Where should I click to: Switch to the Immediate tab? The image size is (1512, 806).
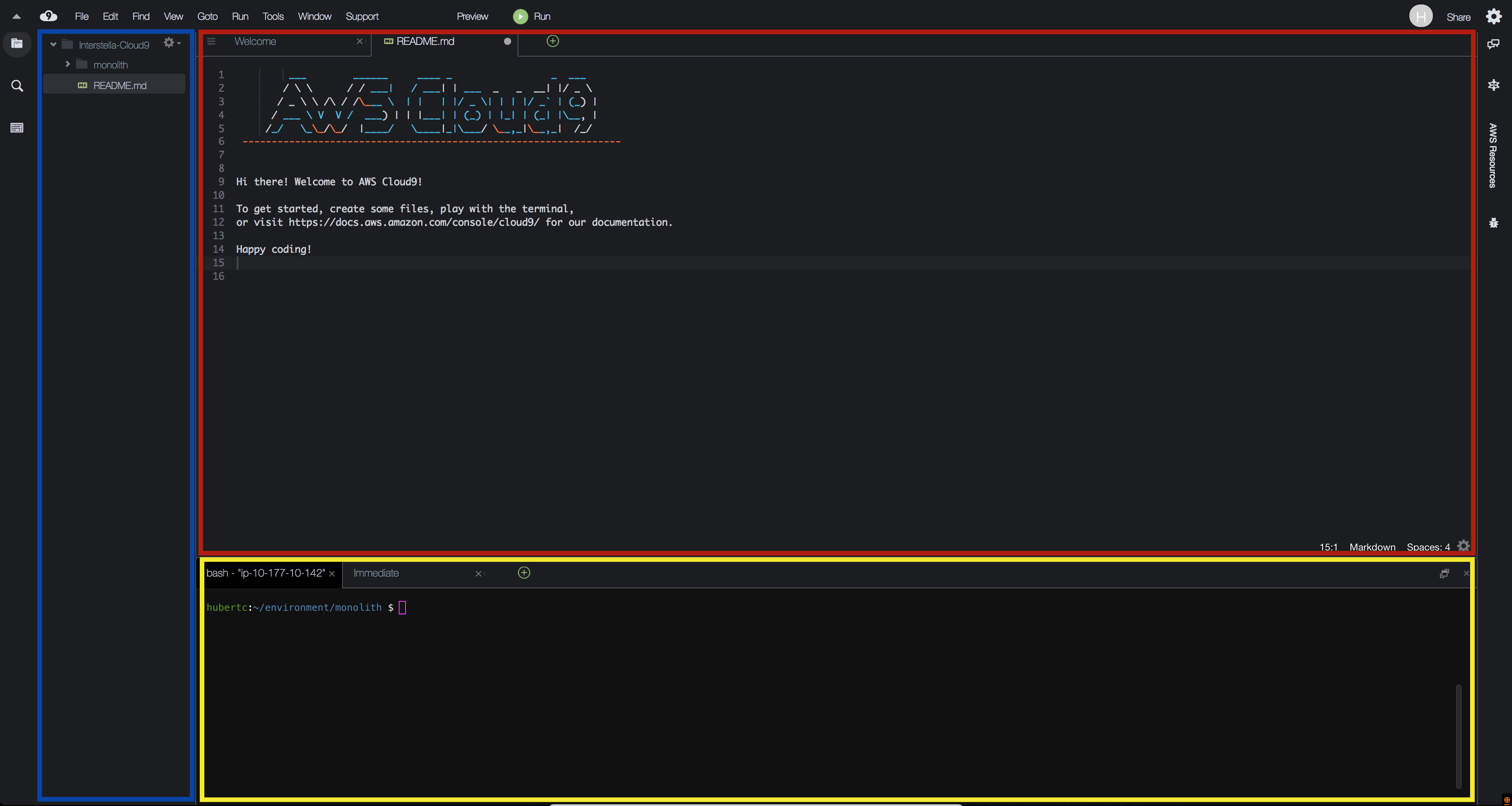click(376, 573)
